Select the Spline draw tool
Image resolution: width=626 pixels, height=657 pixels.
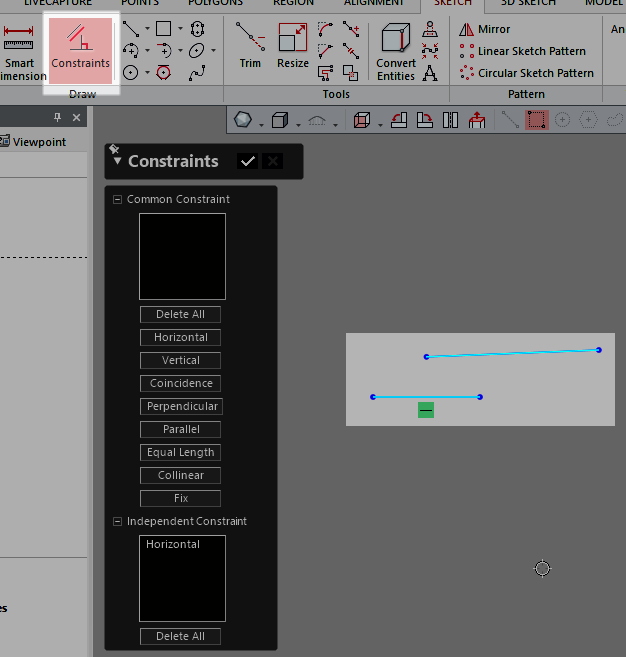tap(197, 72)
